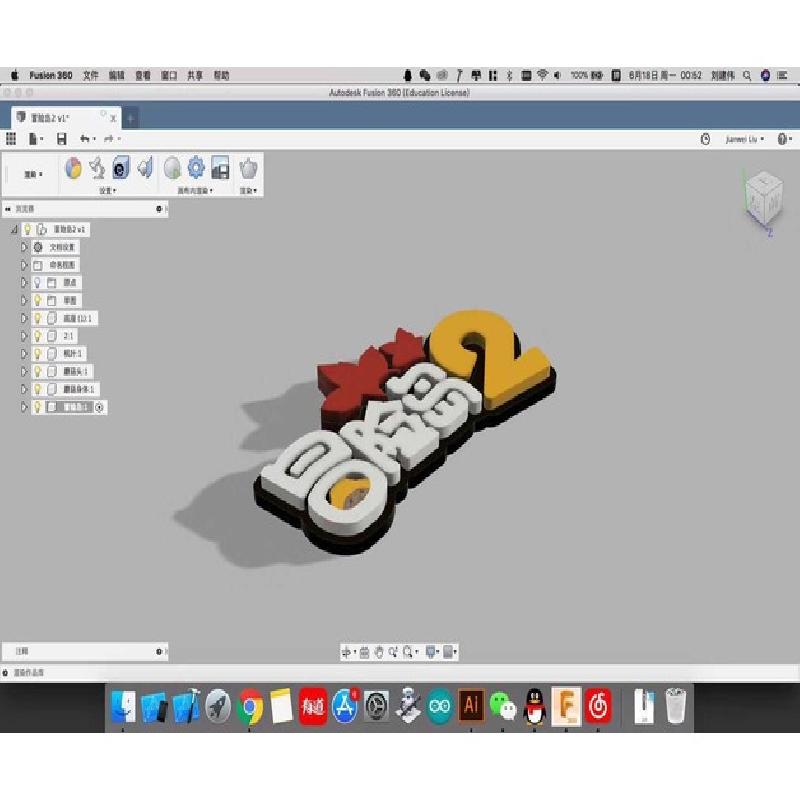This screenshot has height=800, width=800.
Task: Toggle lightbulb visibility of the Origin folder
Action: pyautogui.click(x=37, y=283)
